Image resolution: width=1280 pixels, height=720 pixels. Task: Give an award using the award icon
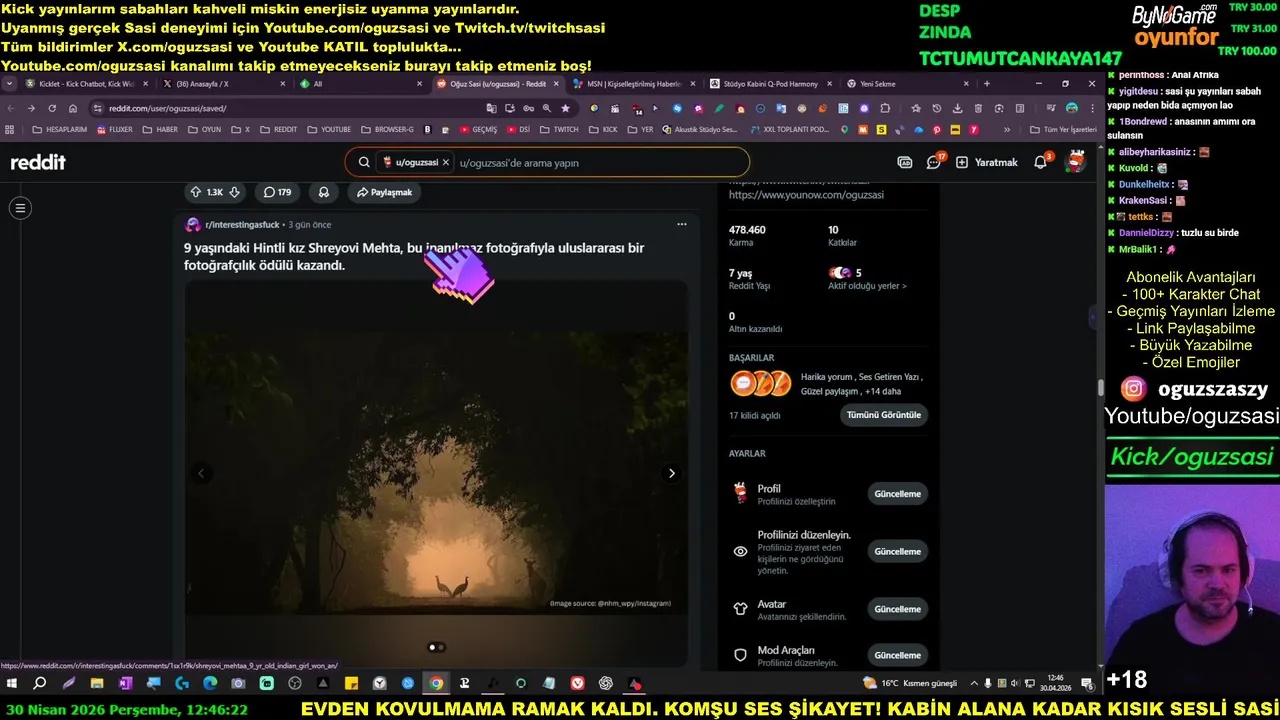click(x=324, y=192)
